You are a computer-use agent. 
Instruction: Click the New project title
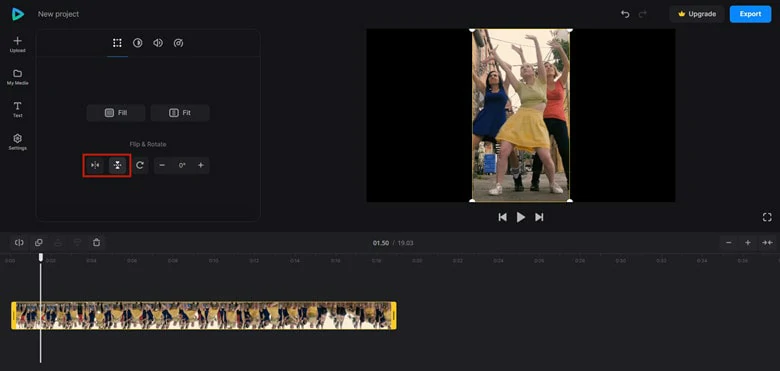tap(59, 14)
